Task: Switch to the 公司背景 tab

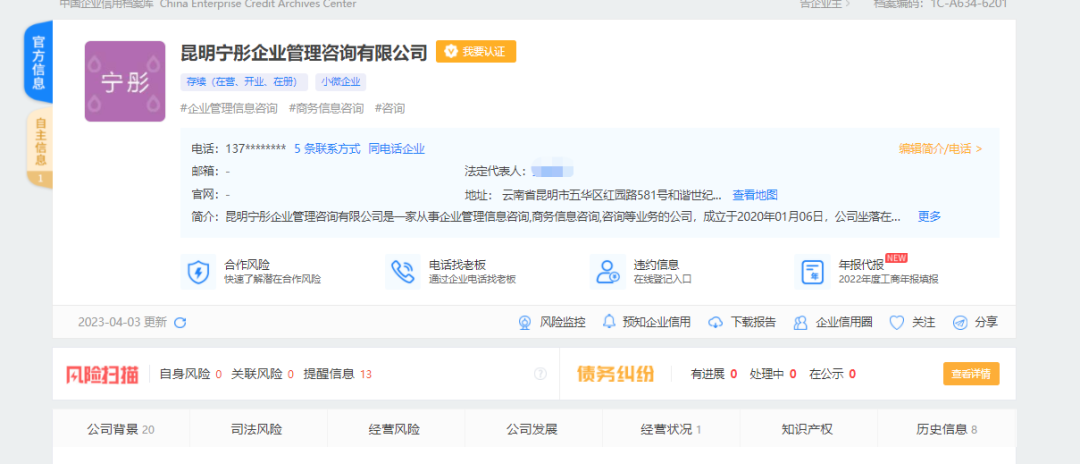Action: (x=121, y=430)
